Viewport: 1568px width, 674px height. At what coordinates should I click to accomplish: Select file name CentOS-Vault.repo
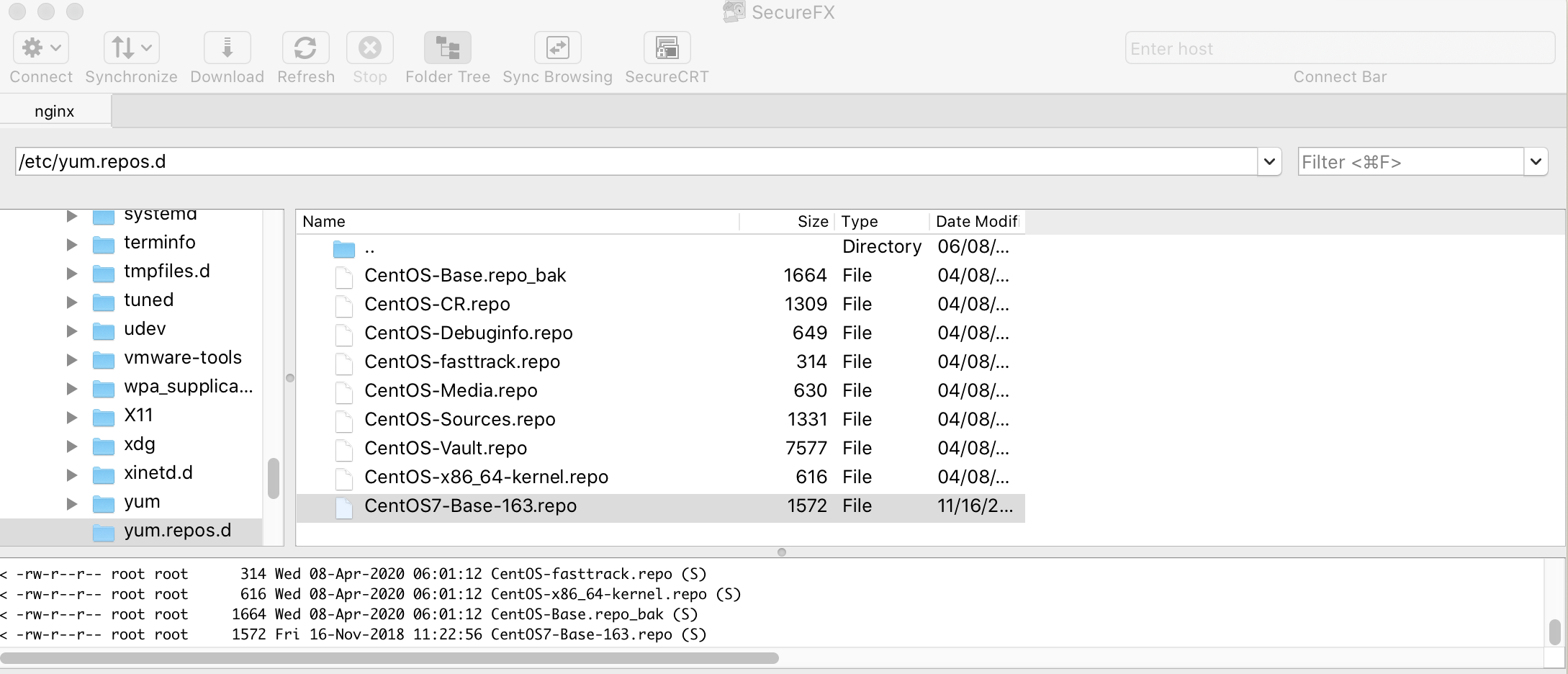[x=446, y=448]
